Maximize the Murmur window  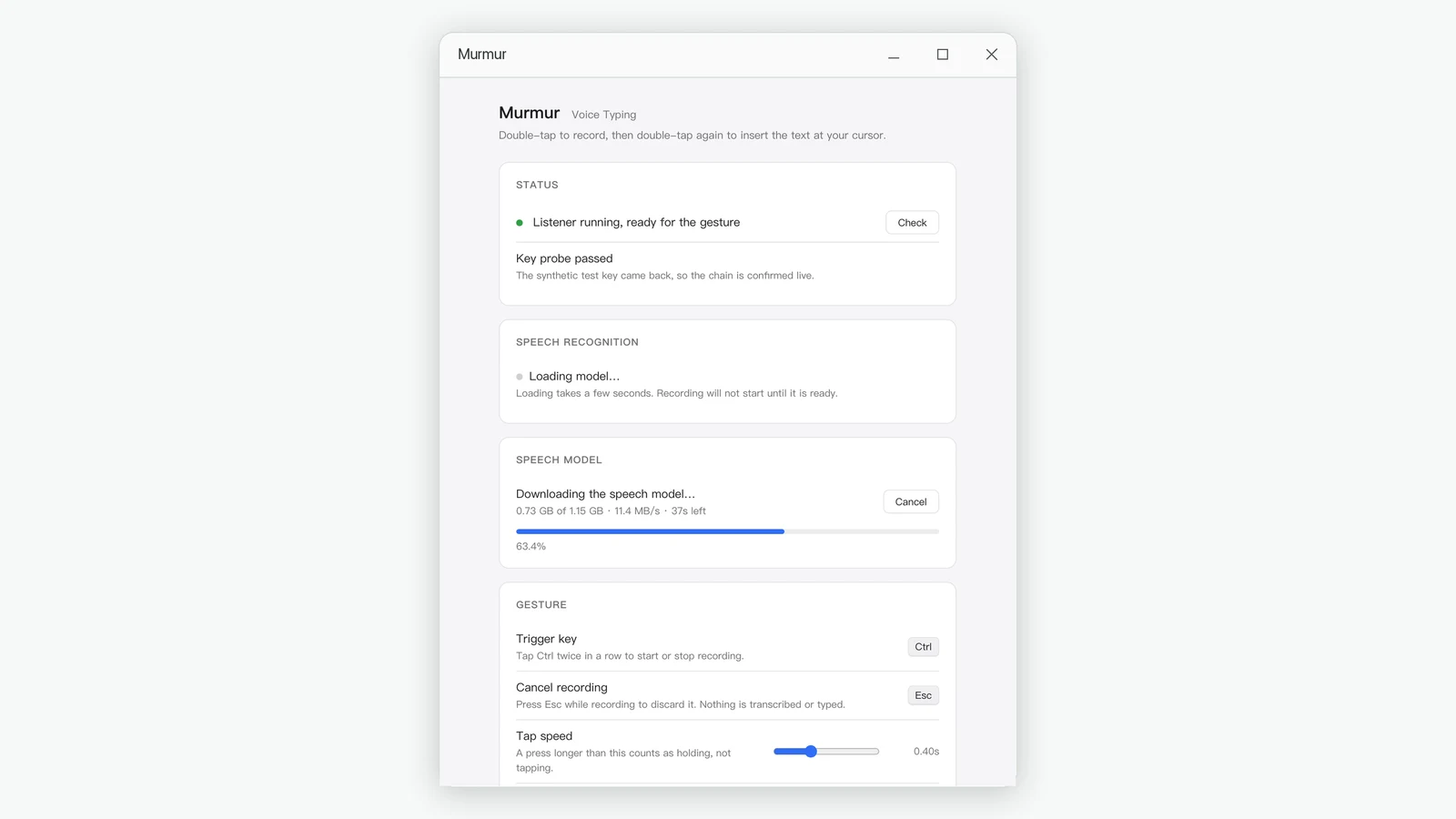tap(943, 55)
